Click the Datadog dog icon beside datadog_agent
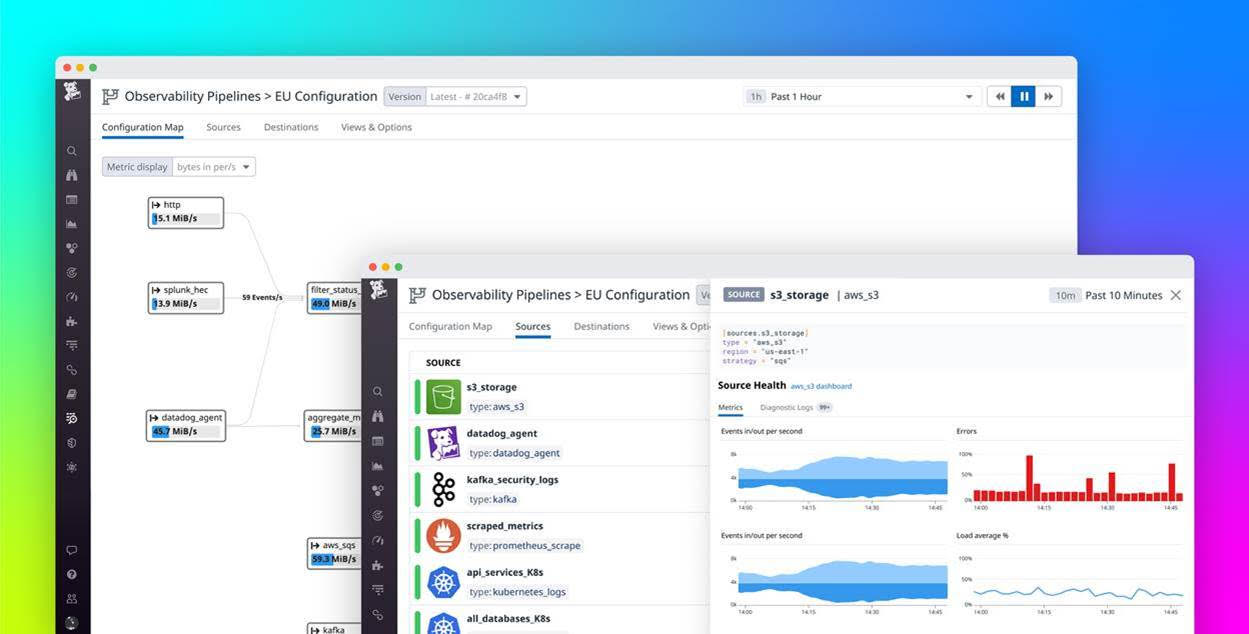Screen dimensions: 1249x634 (x=443, y=444)
